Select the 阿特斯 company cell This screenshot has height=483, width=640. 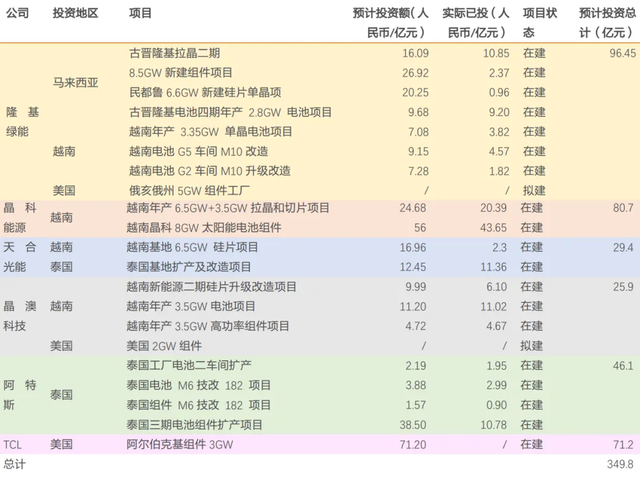click(x=20, y=395)
